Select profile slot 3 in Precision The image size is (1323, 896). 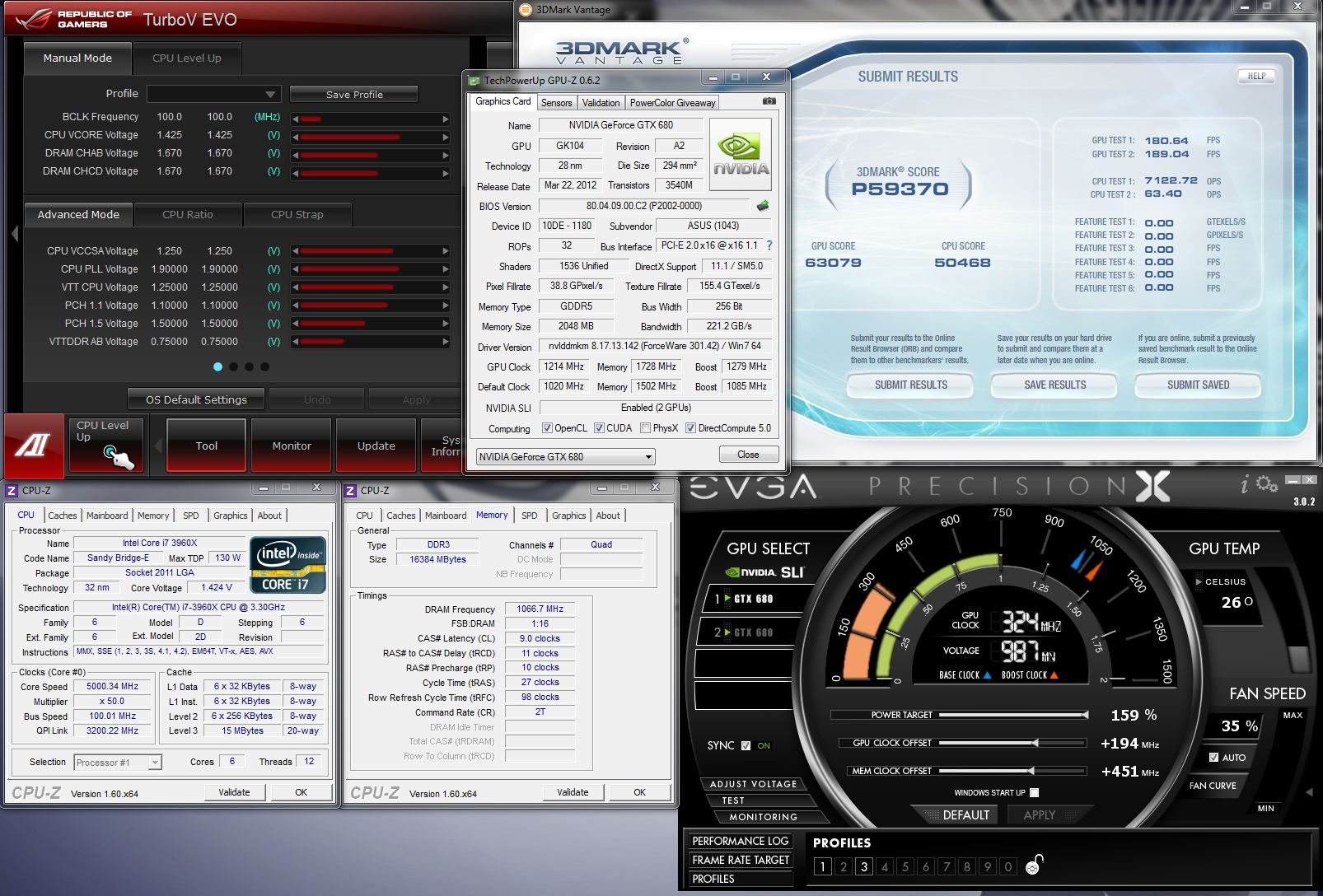(x=863, y=866)
